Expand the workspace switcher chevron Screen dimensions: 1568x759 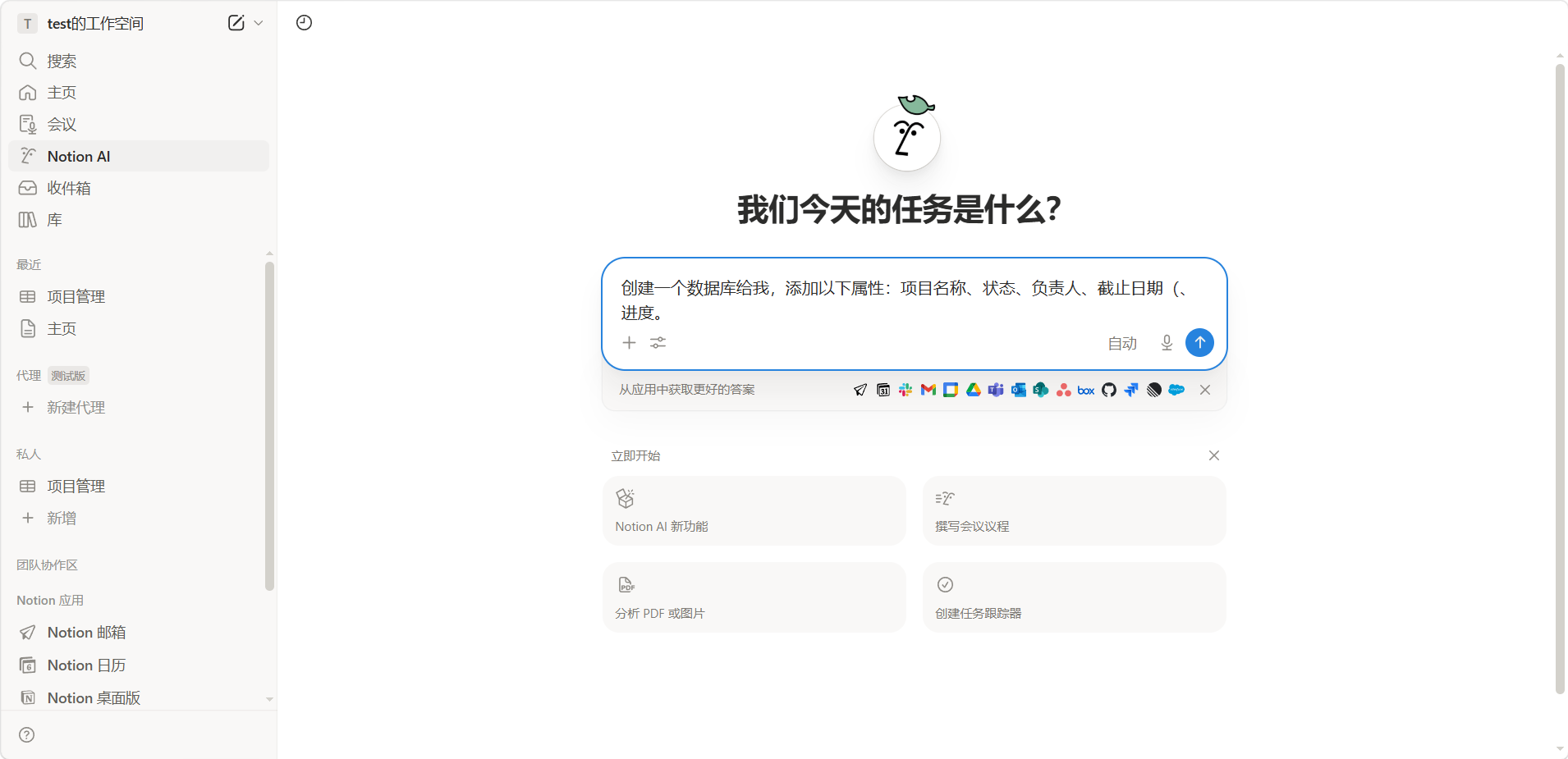tap(259, 23)
